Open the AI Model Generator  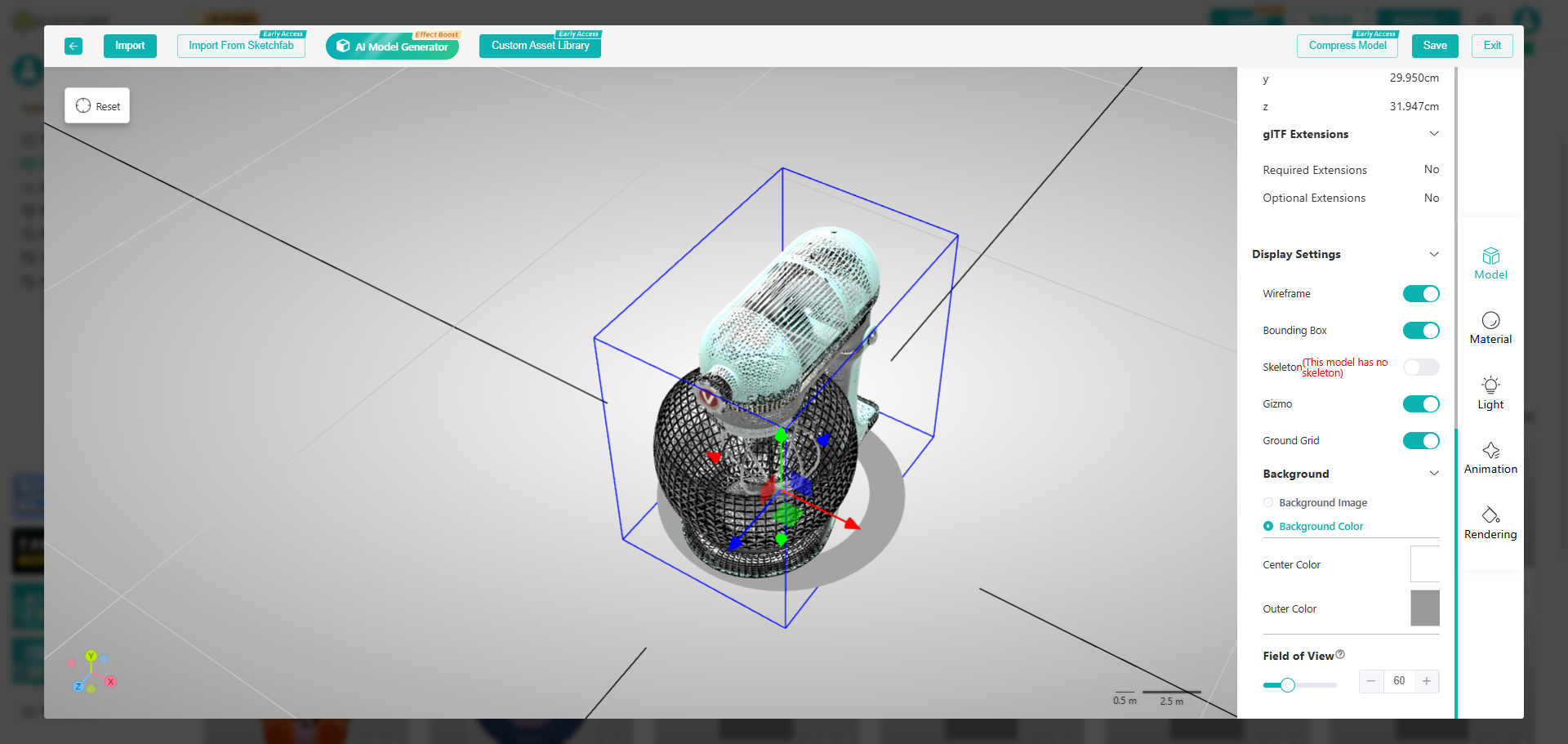[x=393, y=47]
